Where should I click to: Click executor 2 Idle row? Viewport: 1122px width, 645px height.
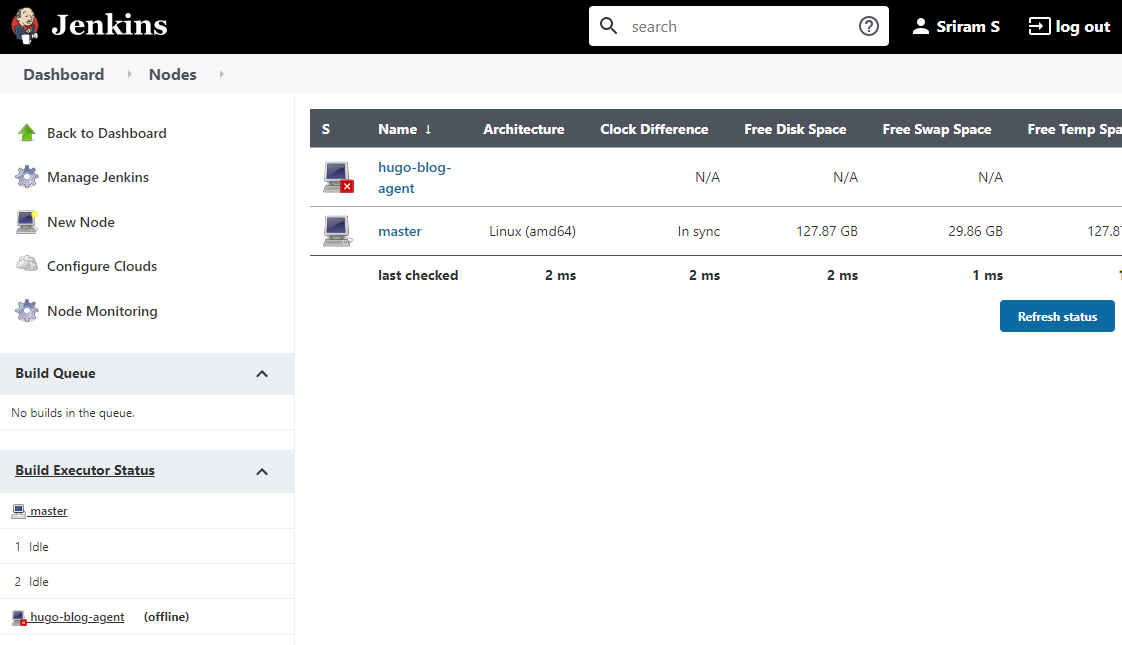pos(147,581)
